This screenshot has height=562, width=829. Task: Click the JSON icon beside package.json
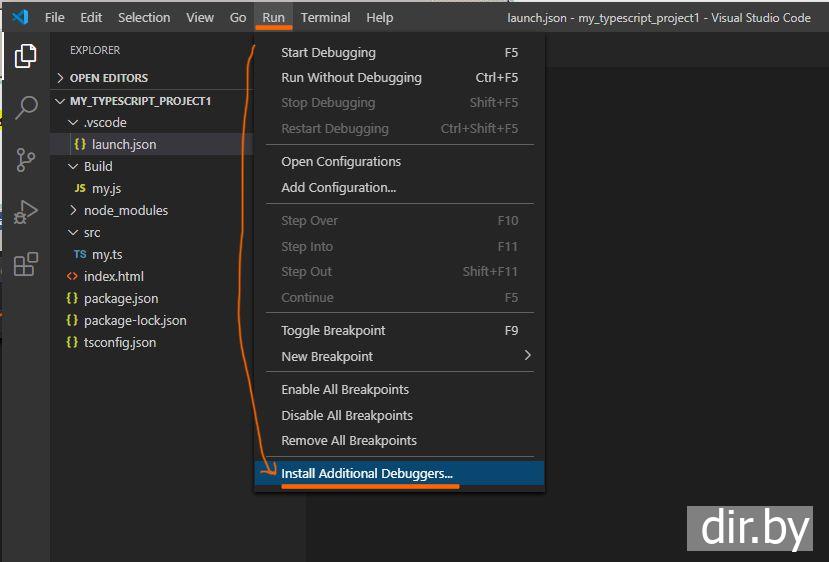72,298
